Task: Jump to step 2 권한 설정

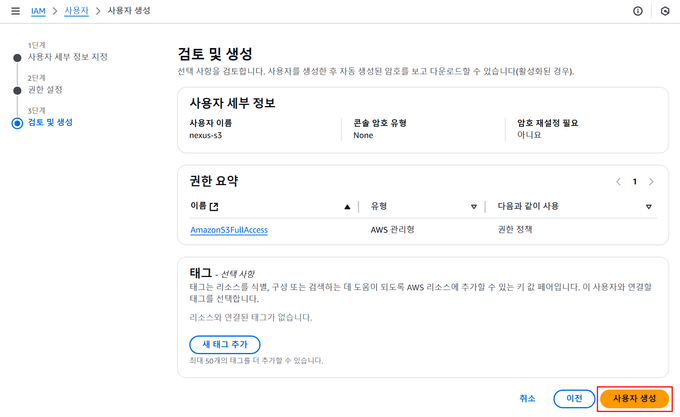Action: (45, 90)
